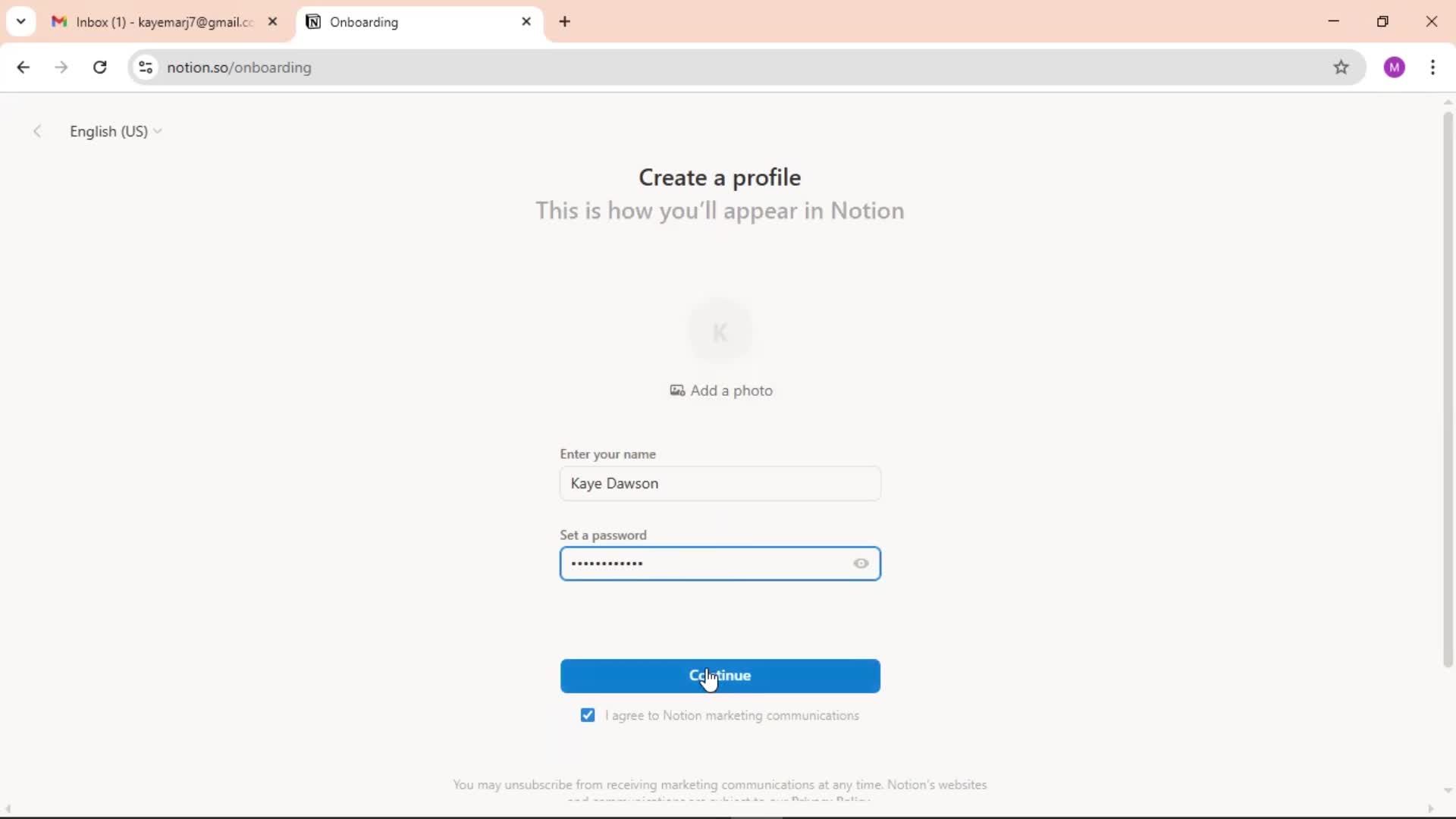Image resolution: width=1456 pixels, height=819 pixels.
Task: Click the K profile avatar placeholder
Action: coord(720,332)
